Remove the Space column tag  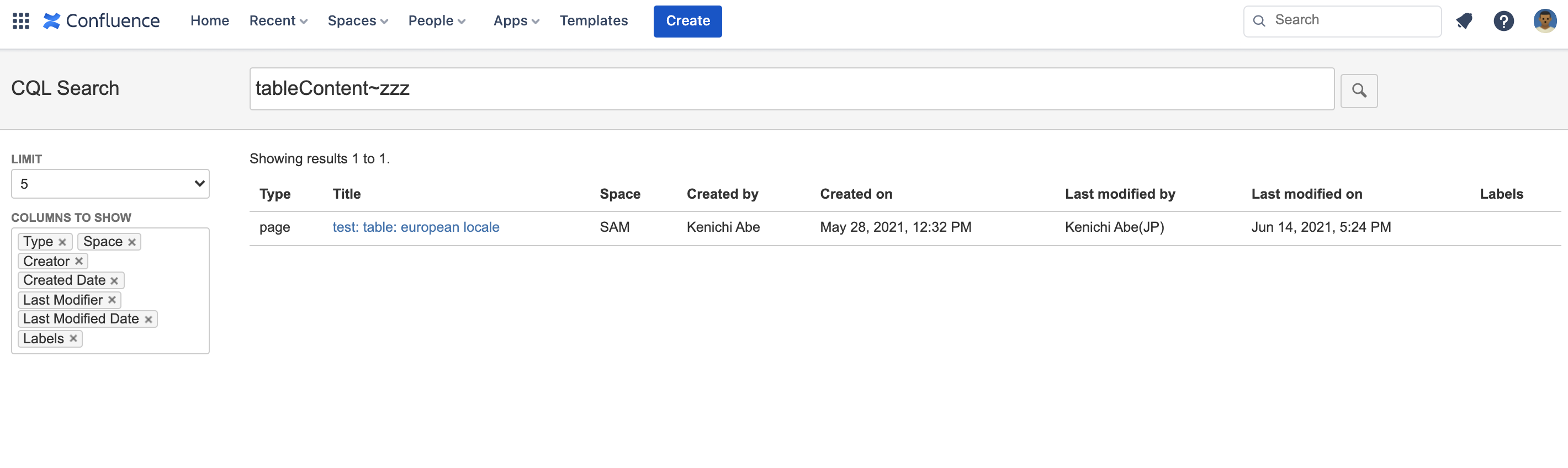(x=131, y=242)
